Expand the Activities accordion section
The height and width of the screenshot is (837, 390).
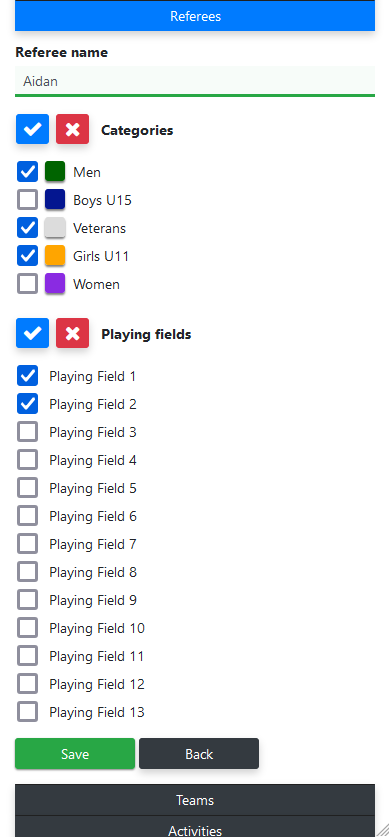[195, 827]
